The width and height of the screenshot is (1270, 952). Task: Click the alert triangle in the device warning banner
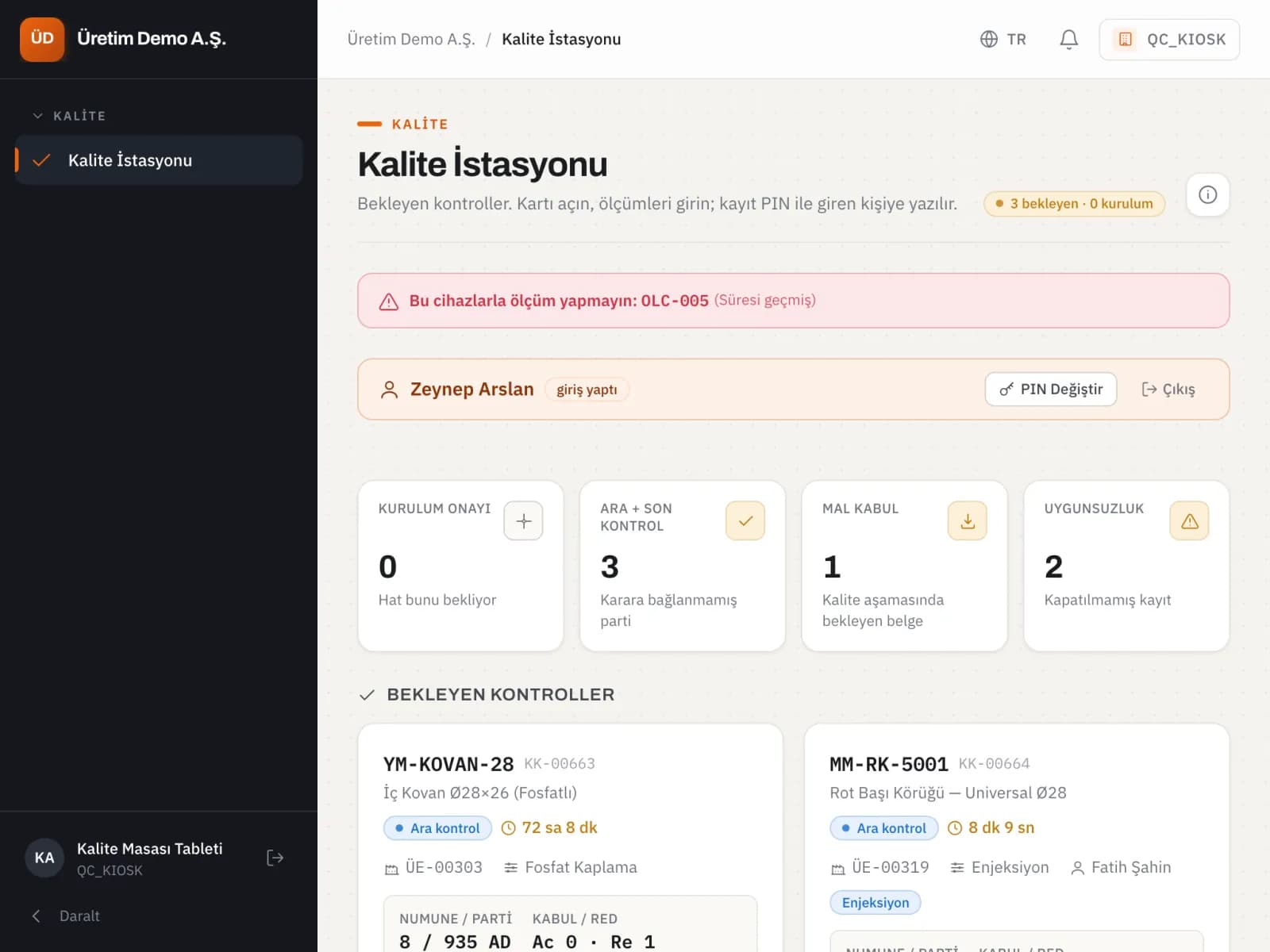tap(388, 301)
